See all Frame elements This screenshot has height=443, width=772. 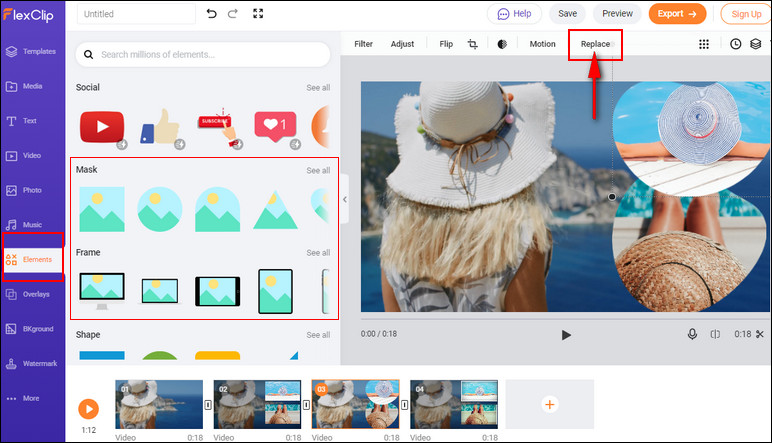point(318,253)
